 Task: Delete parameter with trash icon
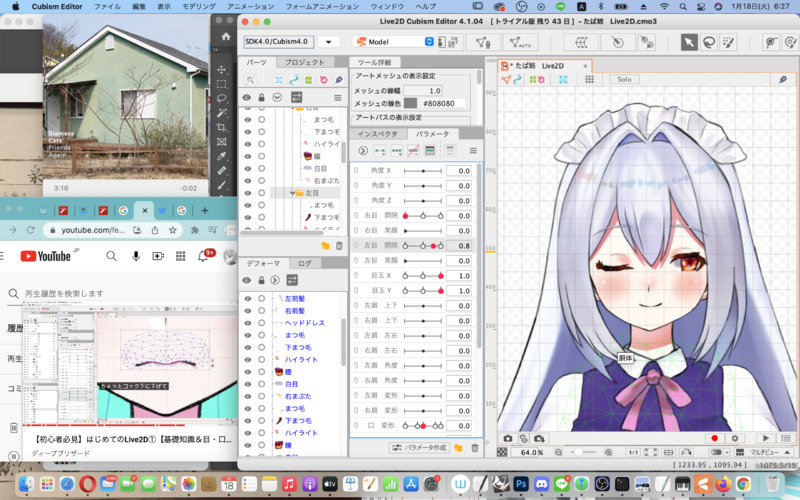[474, 447]
